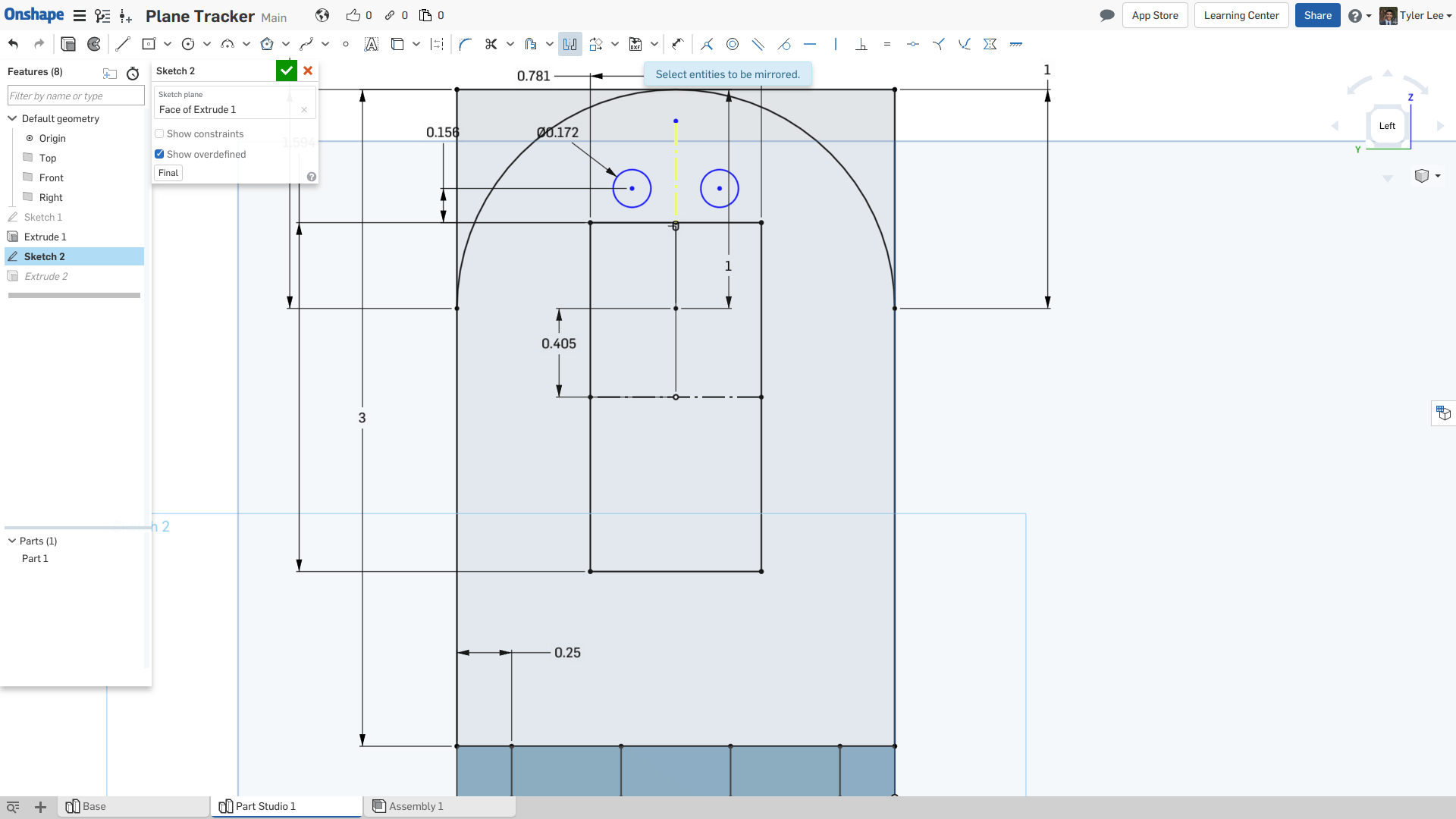This screenshot has width=1456, height=819.
Task: Toggle Show constraints checkbox
Action: coord(159,134)
